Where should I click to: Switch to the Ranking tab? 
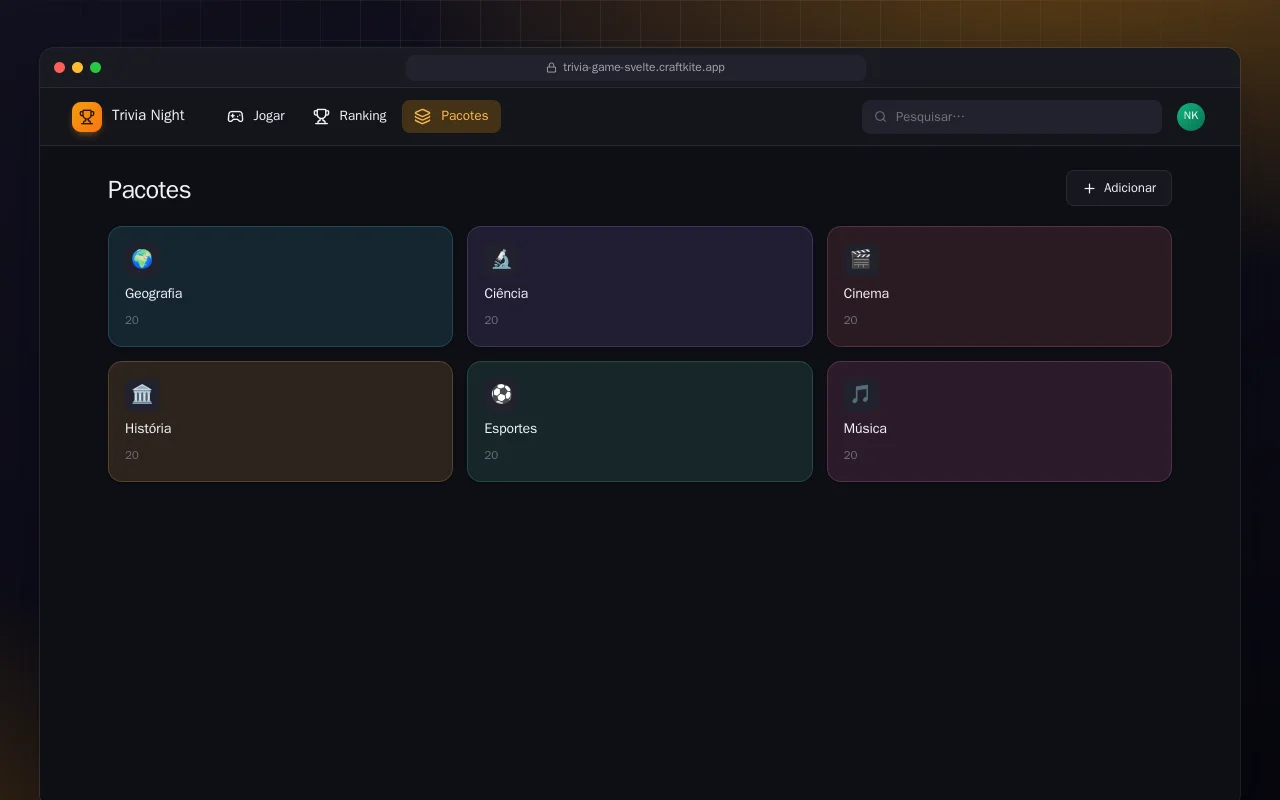(x=350, y=116)
